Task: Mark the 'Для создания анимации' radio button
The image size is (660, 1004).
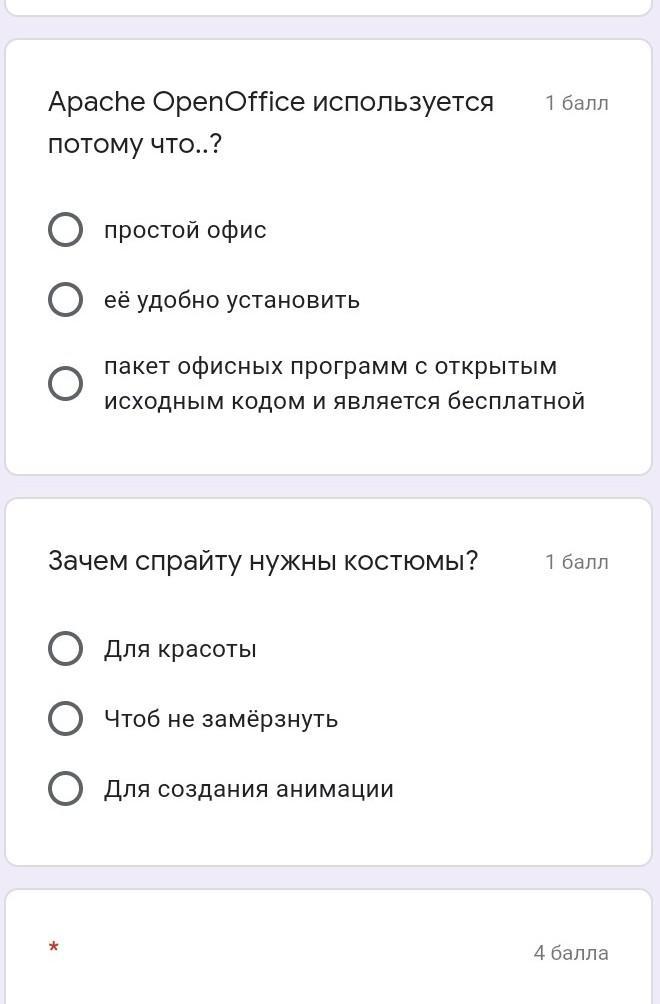Action: pyautogui.click(x=65, y=788)
